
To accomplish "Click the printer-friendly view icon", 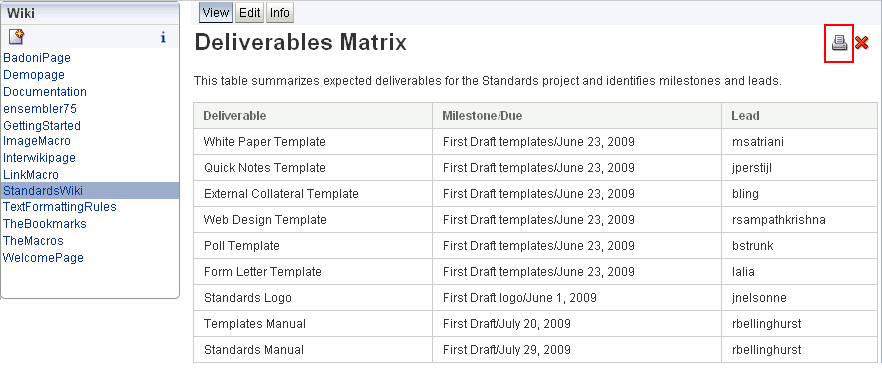I will coord(839,43).
